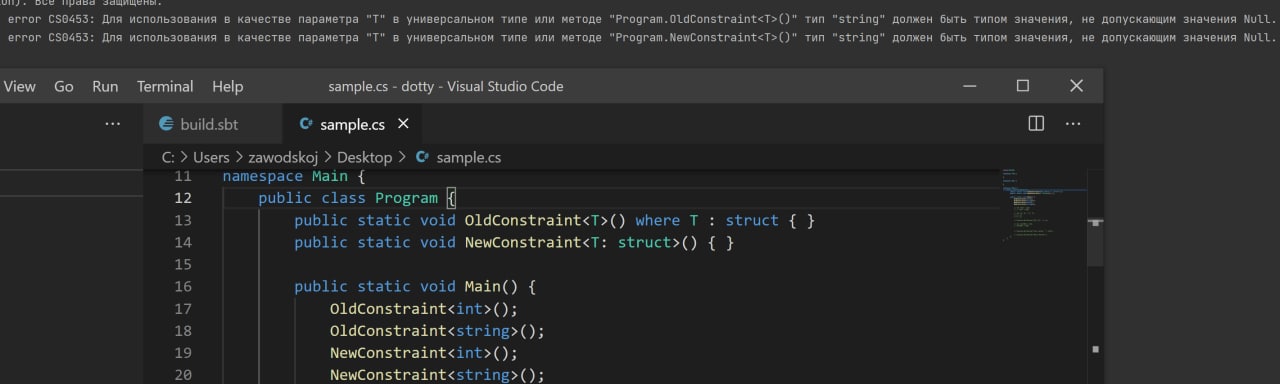Open the Run menu

pos(105,86)
